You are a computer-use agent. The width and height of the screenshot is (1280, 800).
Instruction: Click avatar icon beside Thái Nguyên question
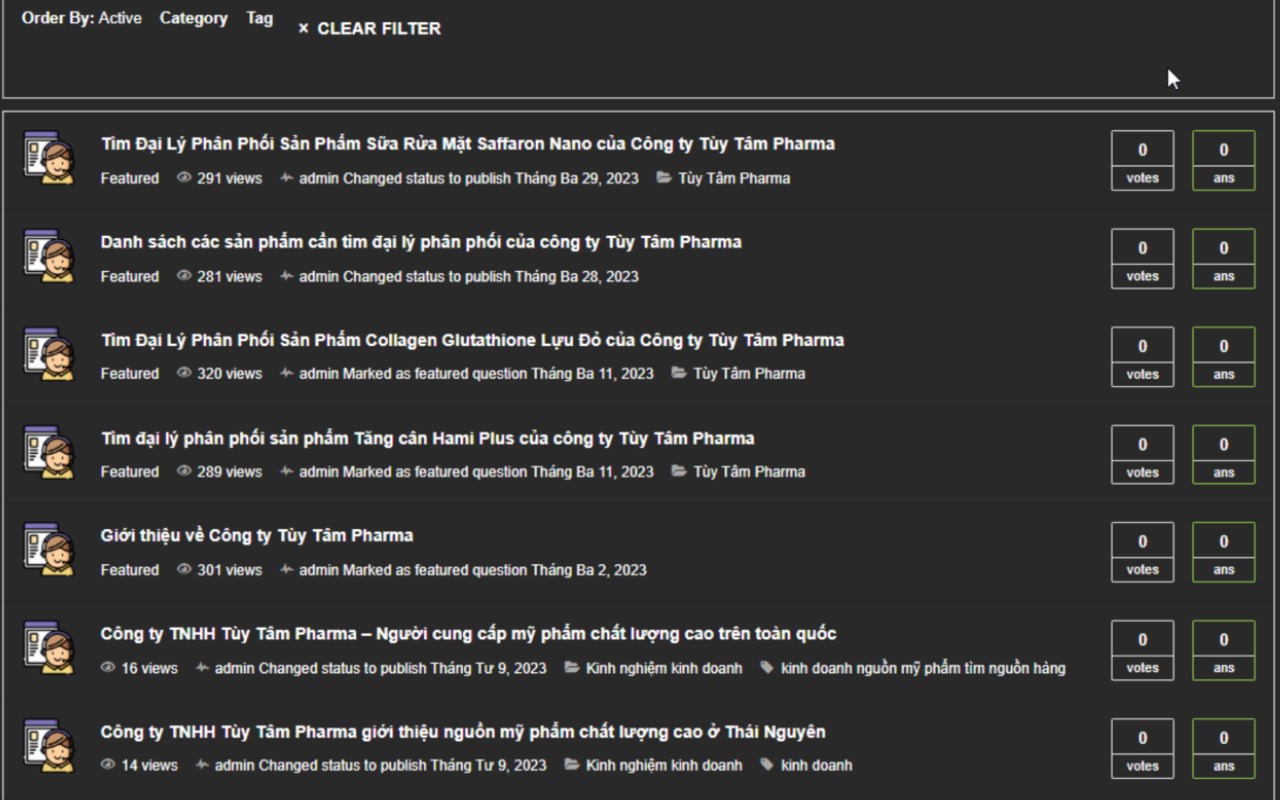coord(49,746)
